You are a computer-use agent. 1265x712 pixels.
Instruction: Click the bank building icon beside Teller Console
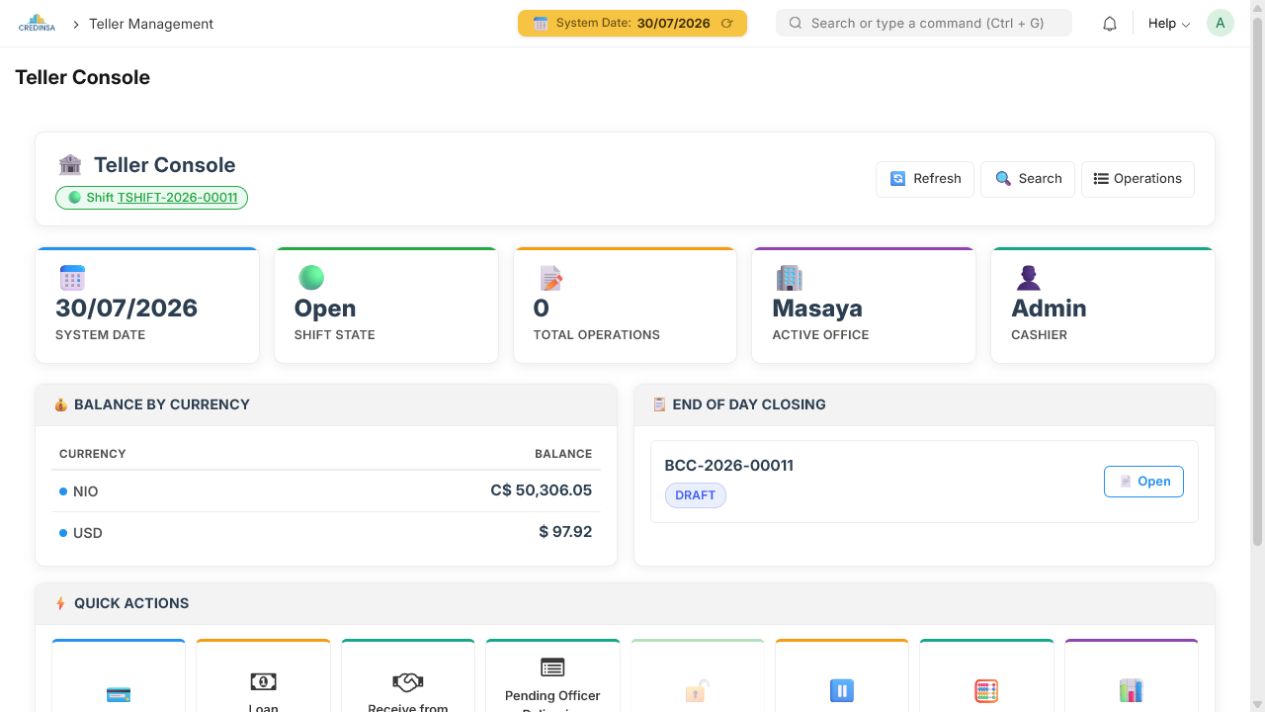click(70, 165)
